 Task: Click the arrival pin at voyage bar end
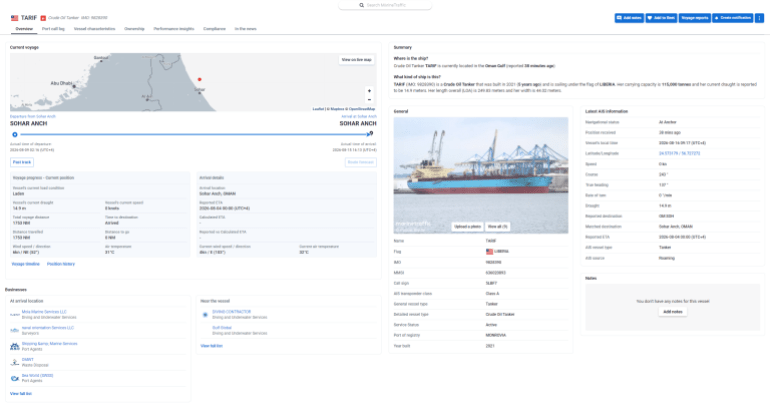[x=371, y=133]
